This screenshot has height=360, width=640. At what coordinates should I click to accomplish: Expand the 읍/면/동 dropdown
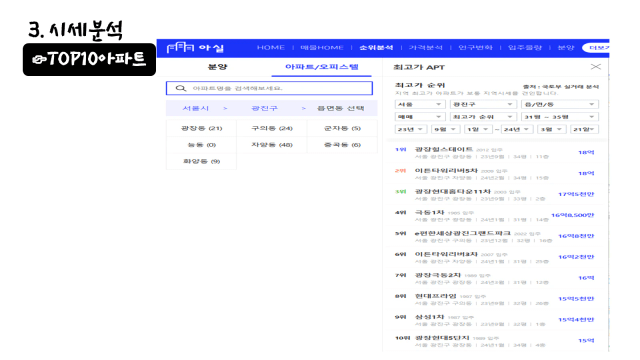[560, 104]
